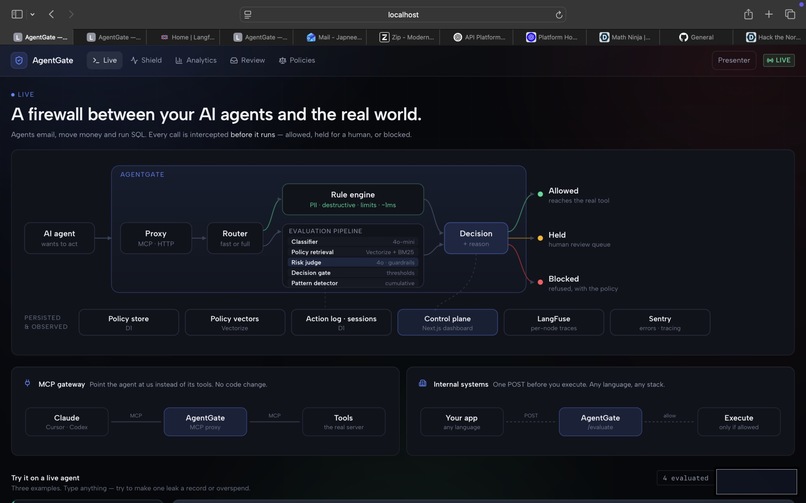Click the Tools real server box

tap(343, 422)
